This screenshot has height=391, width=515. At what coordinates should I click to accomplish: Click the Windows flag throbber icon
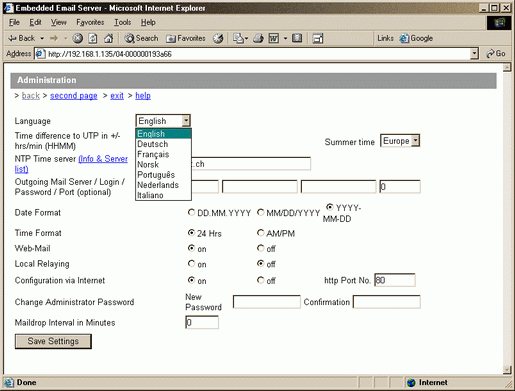pyautogui.click(x=499, y=23)
